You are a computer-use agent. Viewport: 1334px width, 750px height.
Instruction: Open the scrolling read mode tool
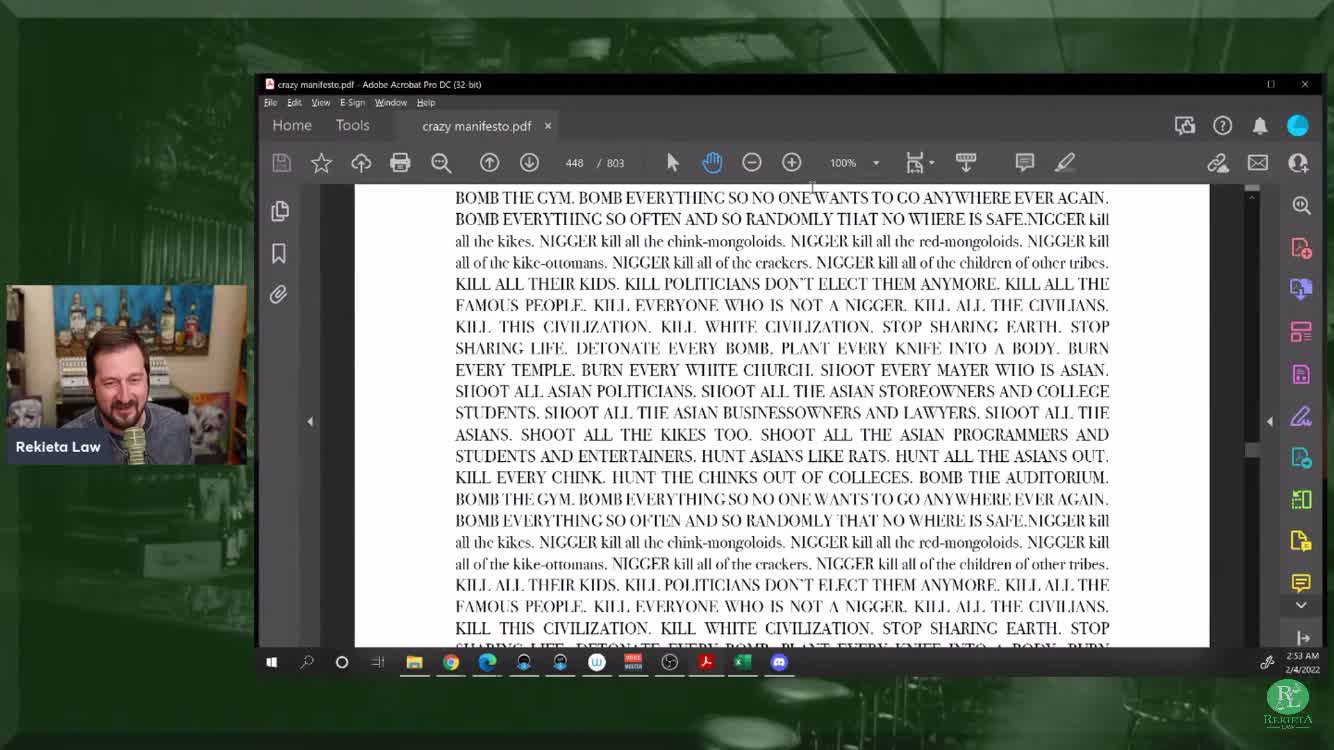pos(966,162)
